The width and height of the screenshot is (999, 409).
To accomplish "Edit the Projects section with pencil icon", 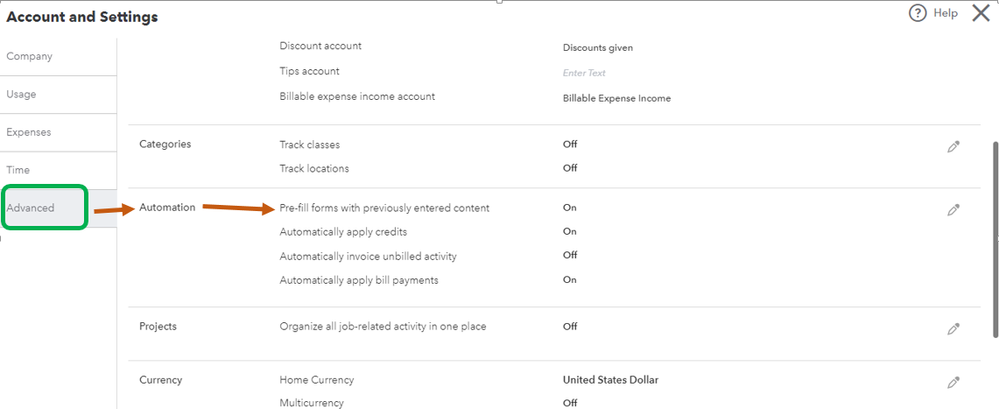I will coord(953,329).
